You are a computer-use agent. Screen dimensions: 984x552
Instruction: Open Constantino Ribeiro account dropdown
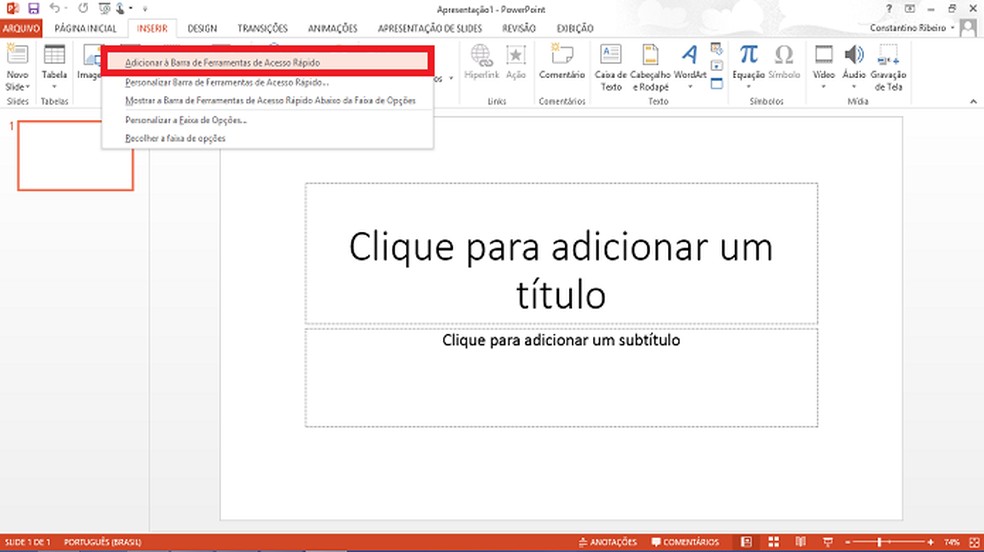(912, 28)
